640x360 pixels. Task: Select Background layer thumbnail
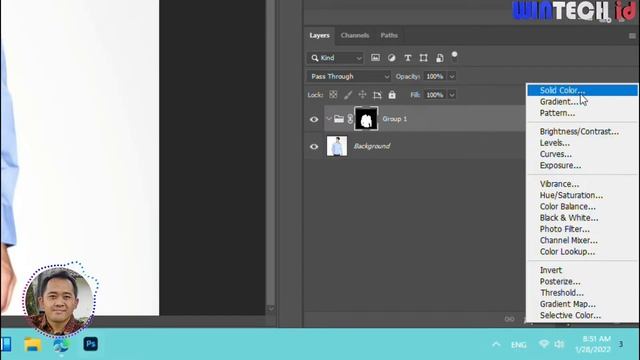[x=337, y=146]
